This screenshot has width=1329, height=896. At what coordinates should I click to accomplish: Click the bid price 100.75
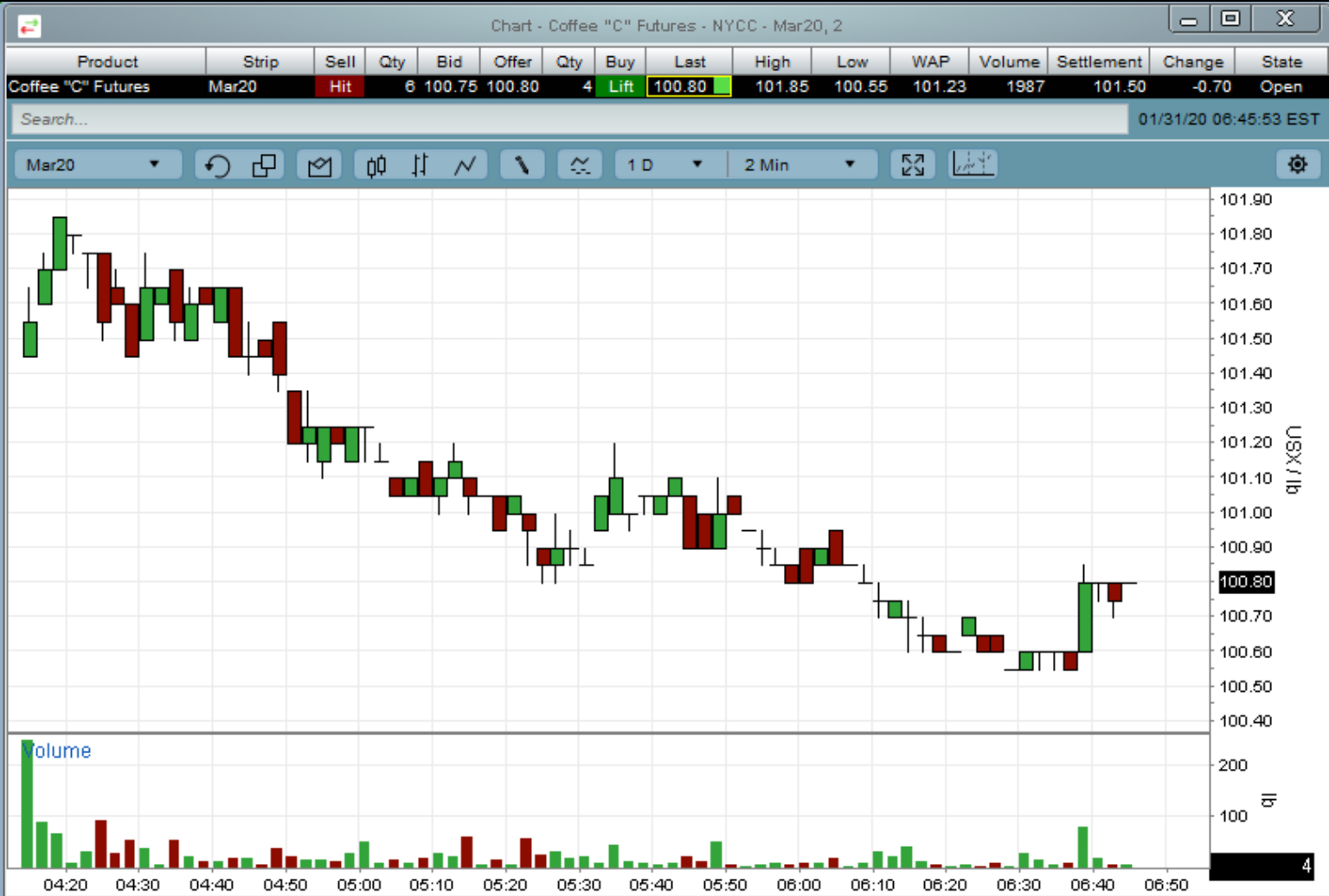click(x=450, y=86)
